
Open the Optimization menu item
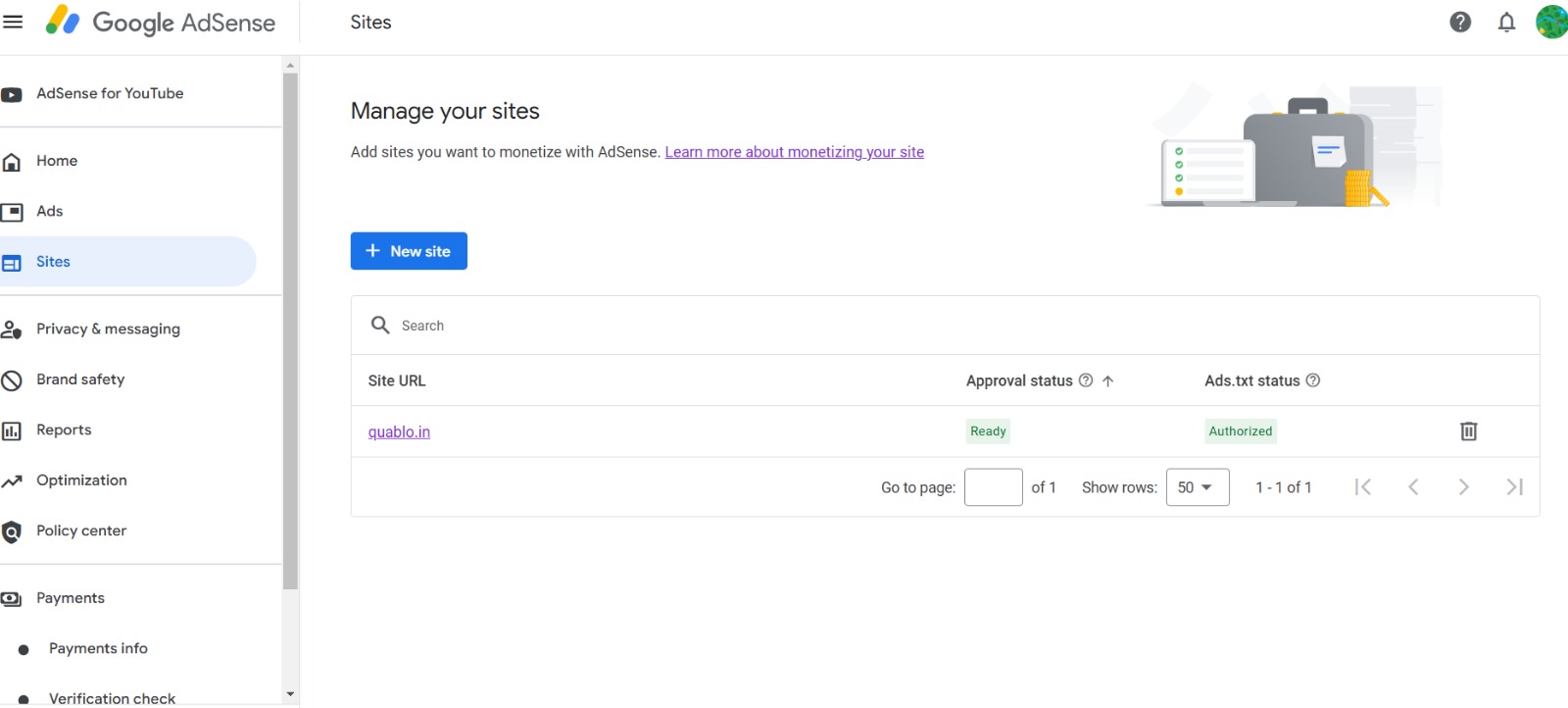click(x=81, y=480)
